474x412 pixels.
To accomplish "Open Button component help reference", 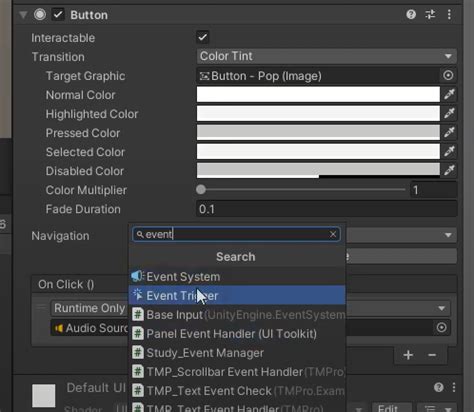I will point(411,14).
